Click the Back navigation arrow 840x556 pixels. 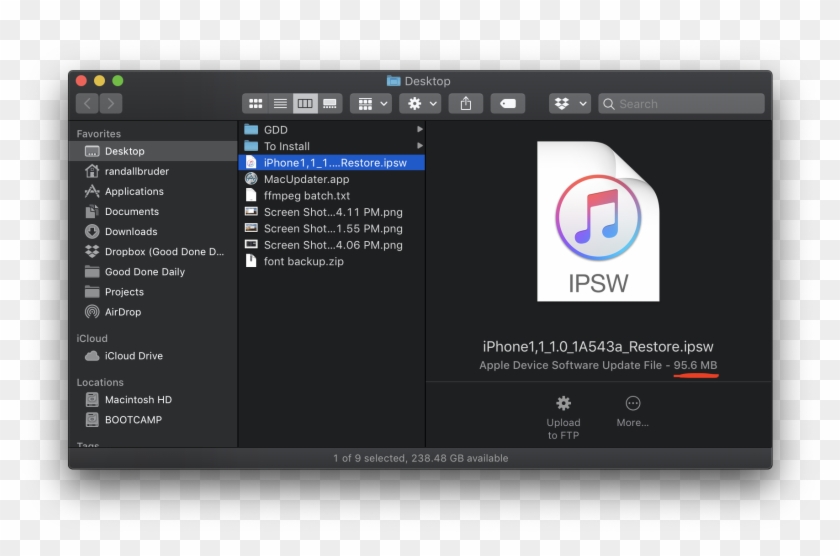click(87, 104)
